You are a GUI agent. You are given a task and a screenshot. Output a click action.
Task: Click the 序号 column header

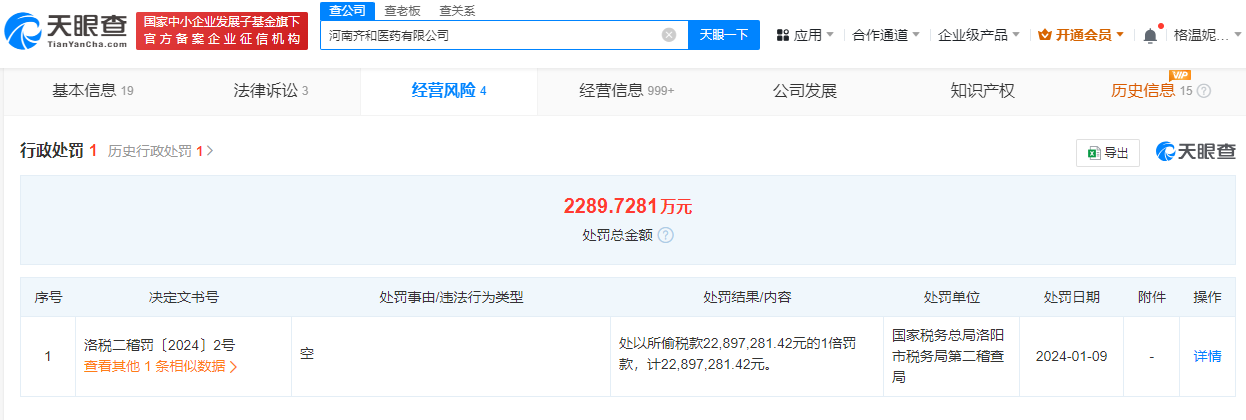[48, 297]
